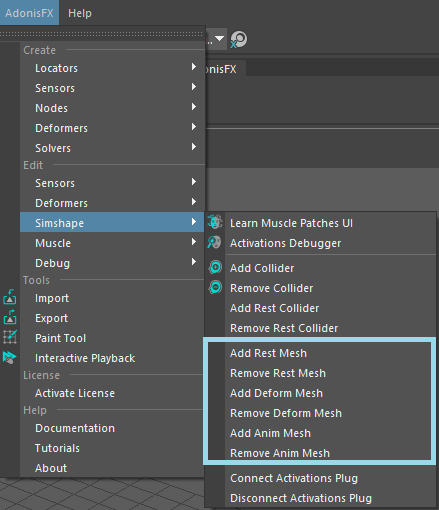
Task: Expand Sensors submenu under Edit section
Action: (112, 183)
